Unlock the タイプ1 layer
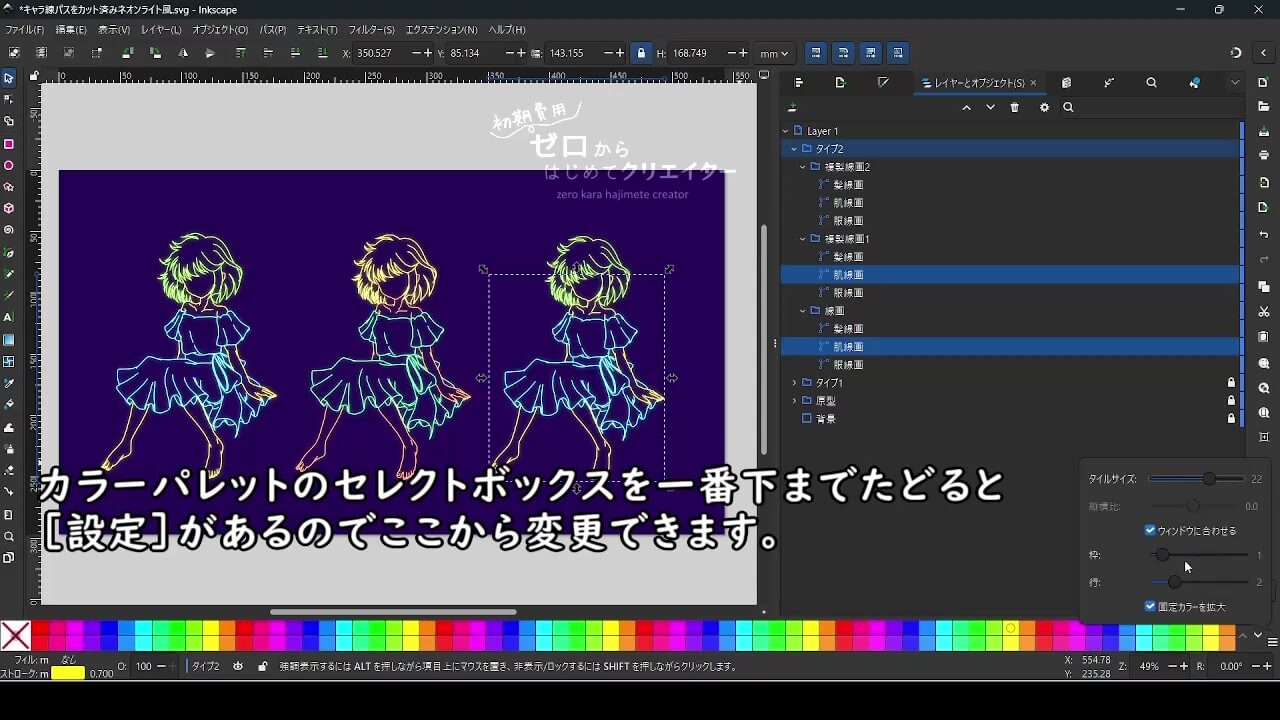The width and height of the screenshot is (1280, 720). [1231, 383]
